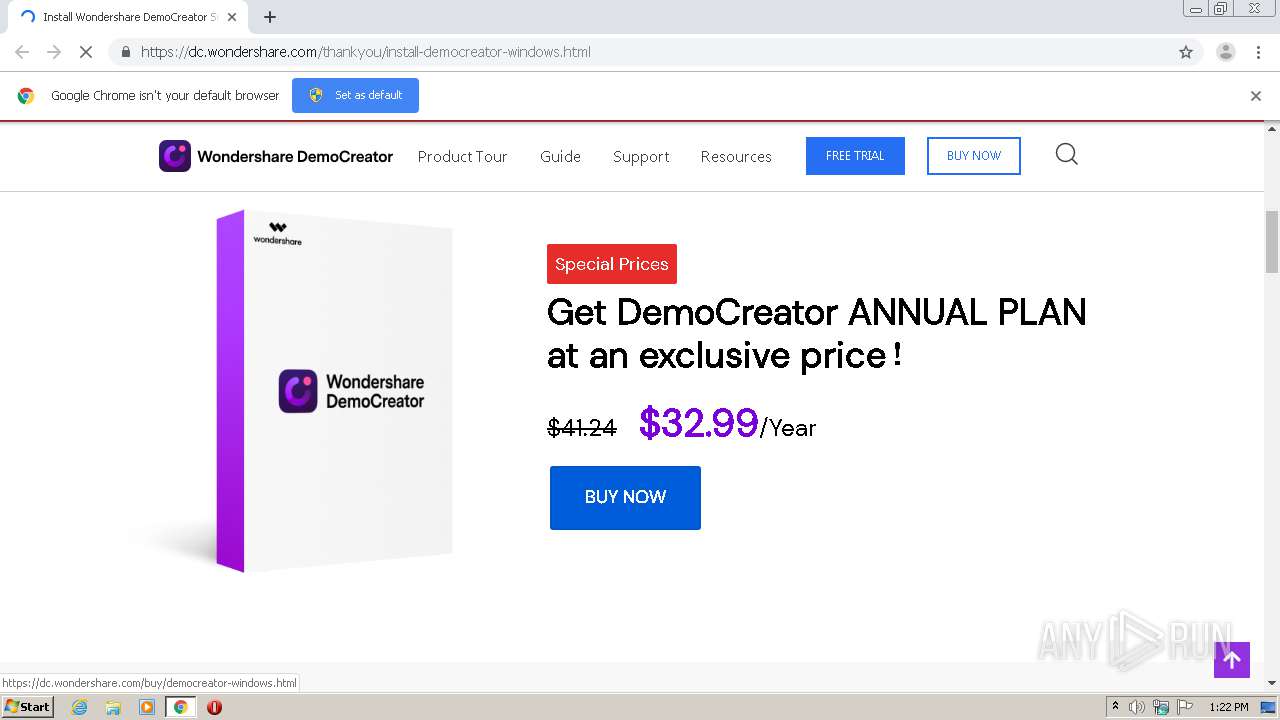
Task: Open the Product Tour menu
Action: coord(462,157)
